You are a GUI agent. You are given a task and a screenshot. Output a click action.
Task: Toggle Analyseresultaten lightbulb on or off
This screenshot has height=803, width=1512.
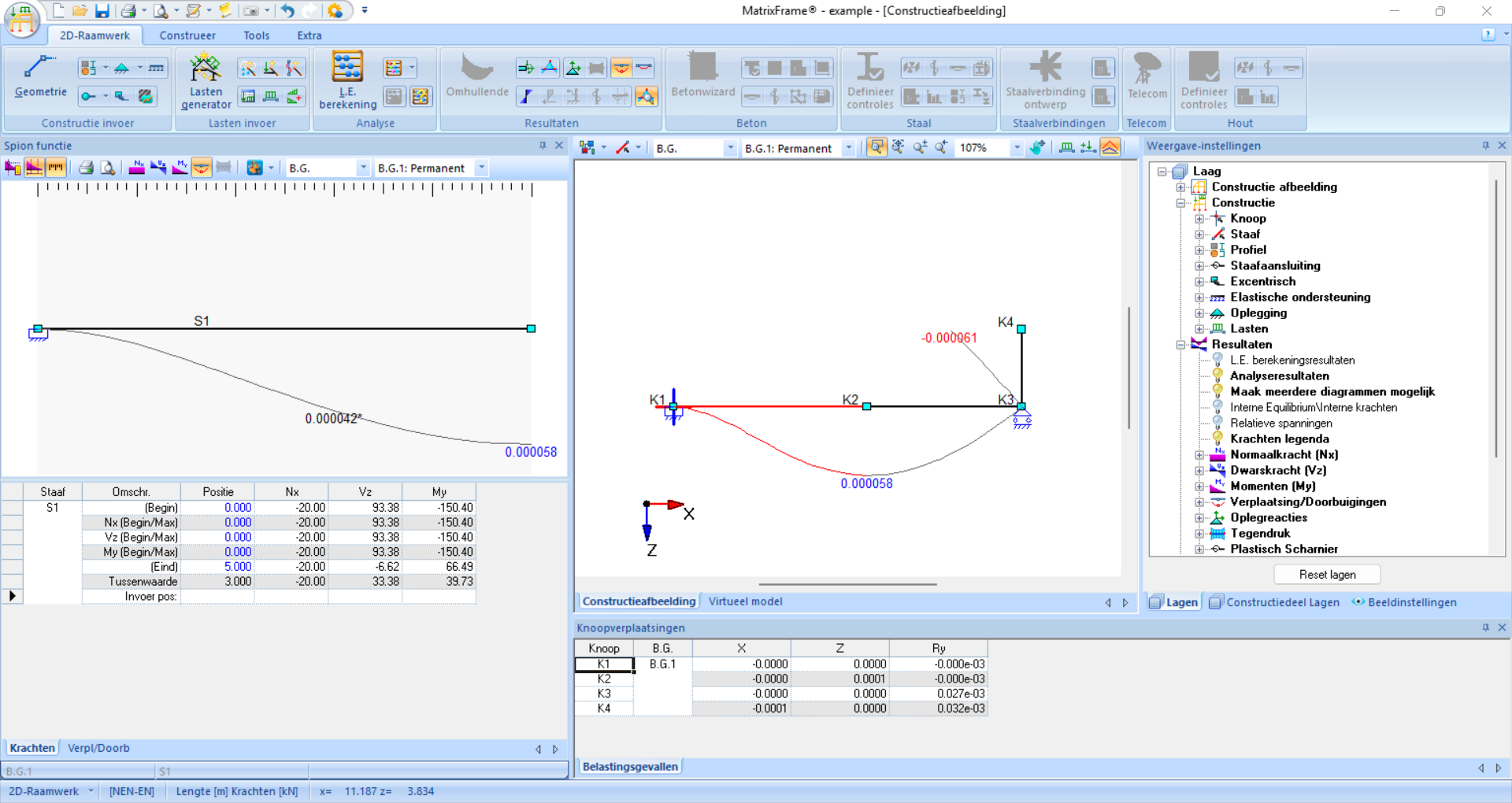tap(1217, 376)
